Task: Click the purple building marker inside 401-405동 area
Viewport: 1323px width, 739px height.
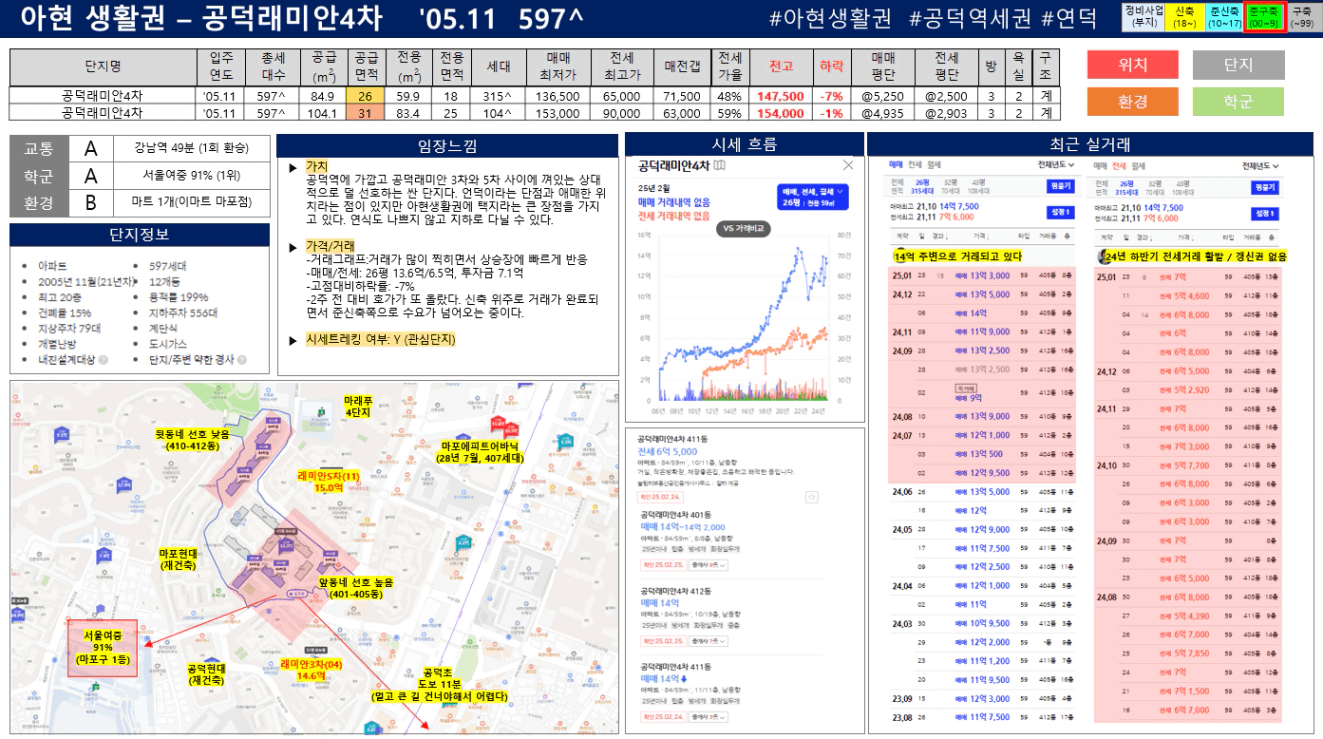Action: [x=286, y=548]
